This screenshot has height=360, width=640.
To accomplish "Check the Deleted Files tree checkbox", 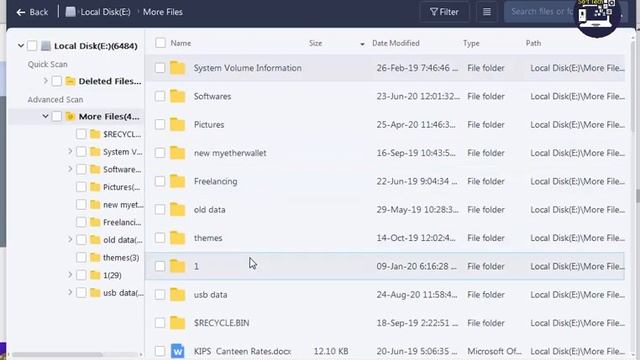I will [x=57, y=81].
